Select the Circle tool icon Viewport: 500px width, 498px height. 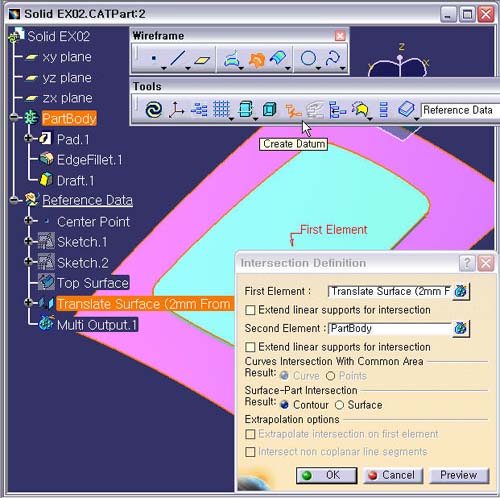308,58
